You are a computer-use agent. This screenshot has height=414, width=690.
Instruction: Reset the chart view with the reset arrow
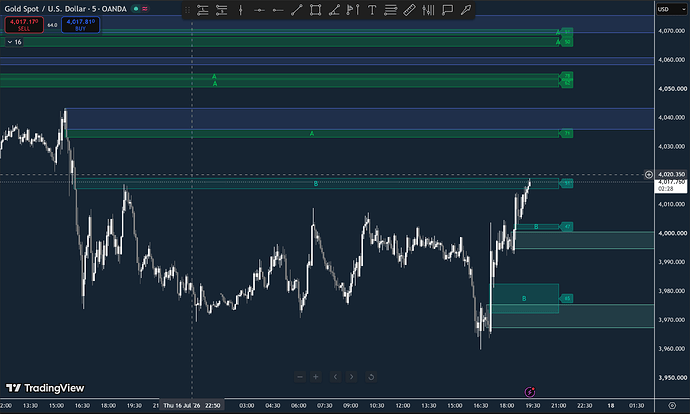pyautogui.click(x=371, y=377)
